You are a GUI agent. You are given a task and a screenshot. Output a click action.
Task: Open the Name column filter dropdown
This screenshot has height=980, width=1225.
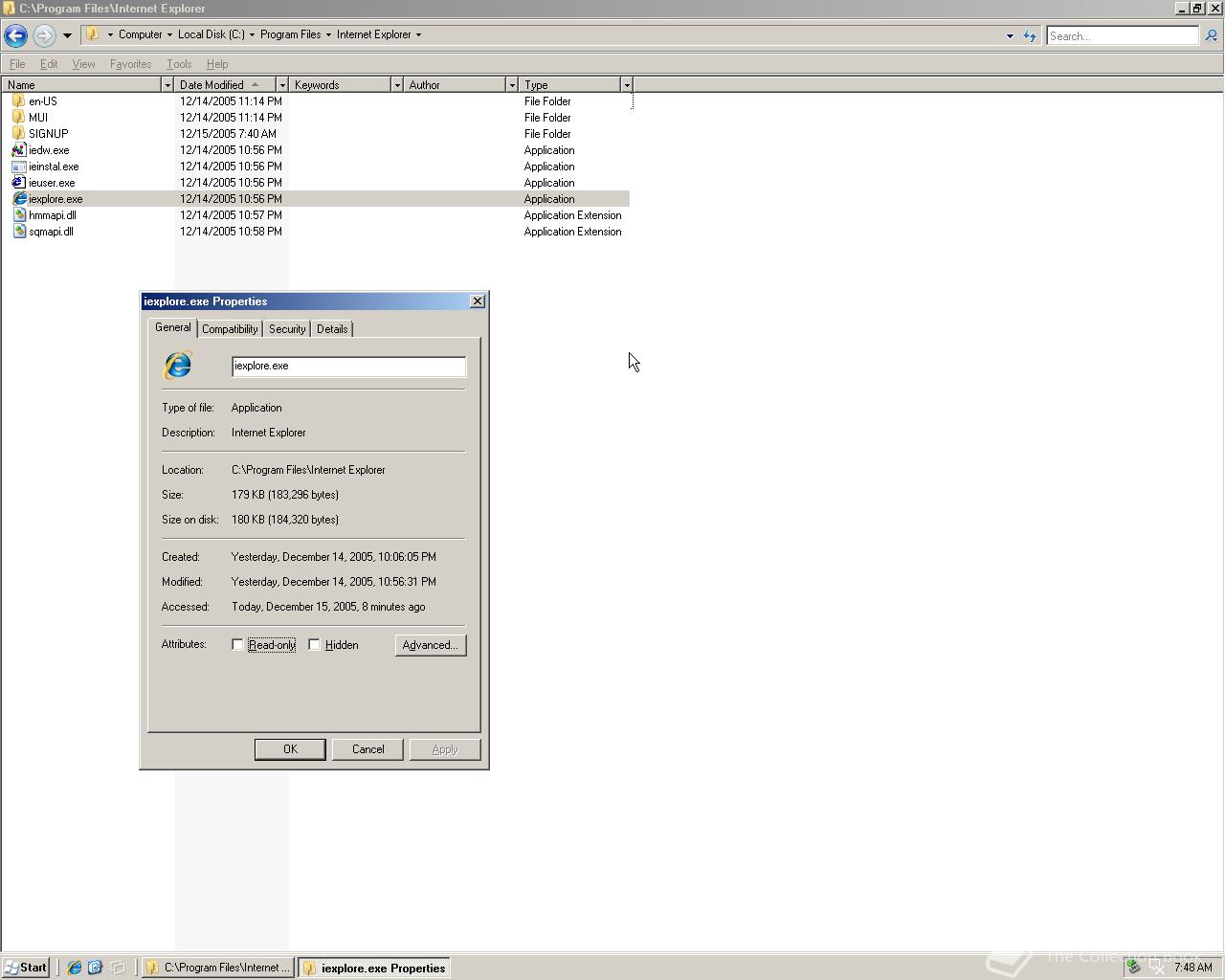167,85
